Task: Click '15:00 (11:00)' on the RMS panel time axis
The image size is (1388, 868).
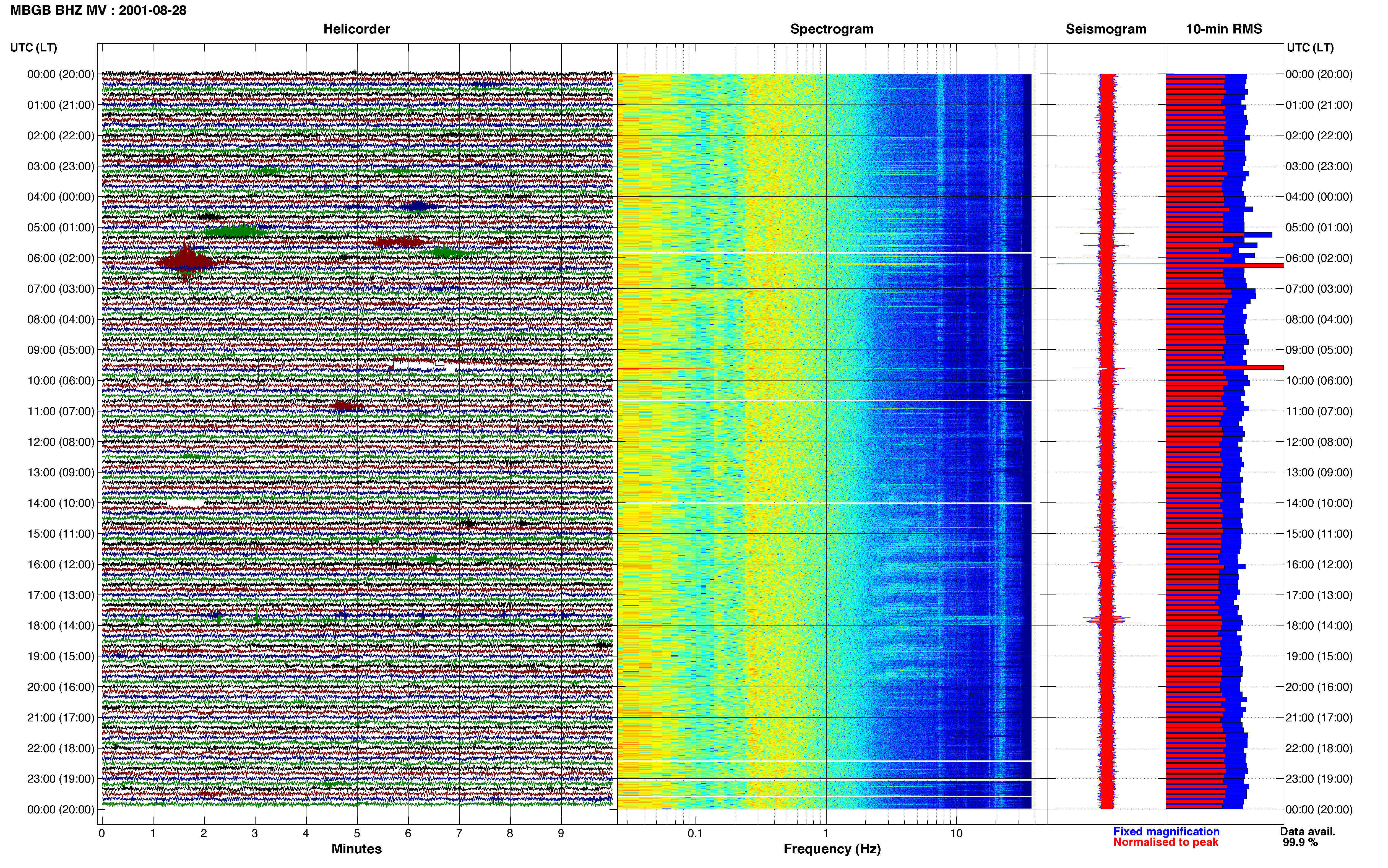Action: 1319,534
